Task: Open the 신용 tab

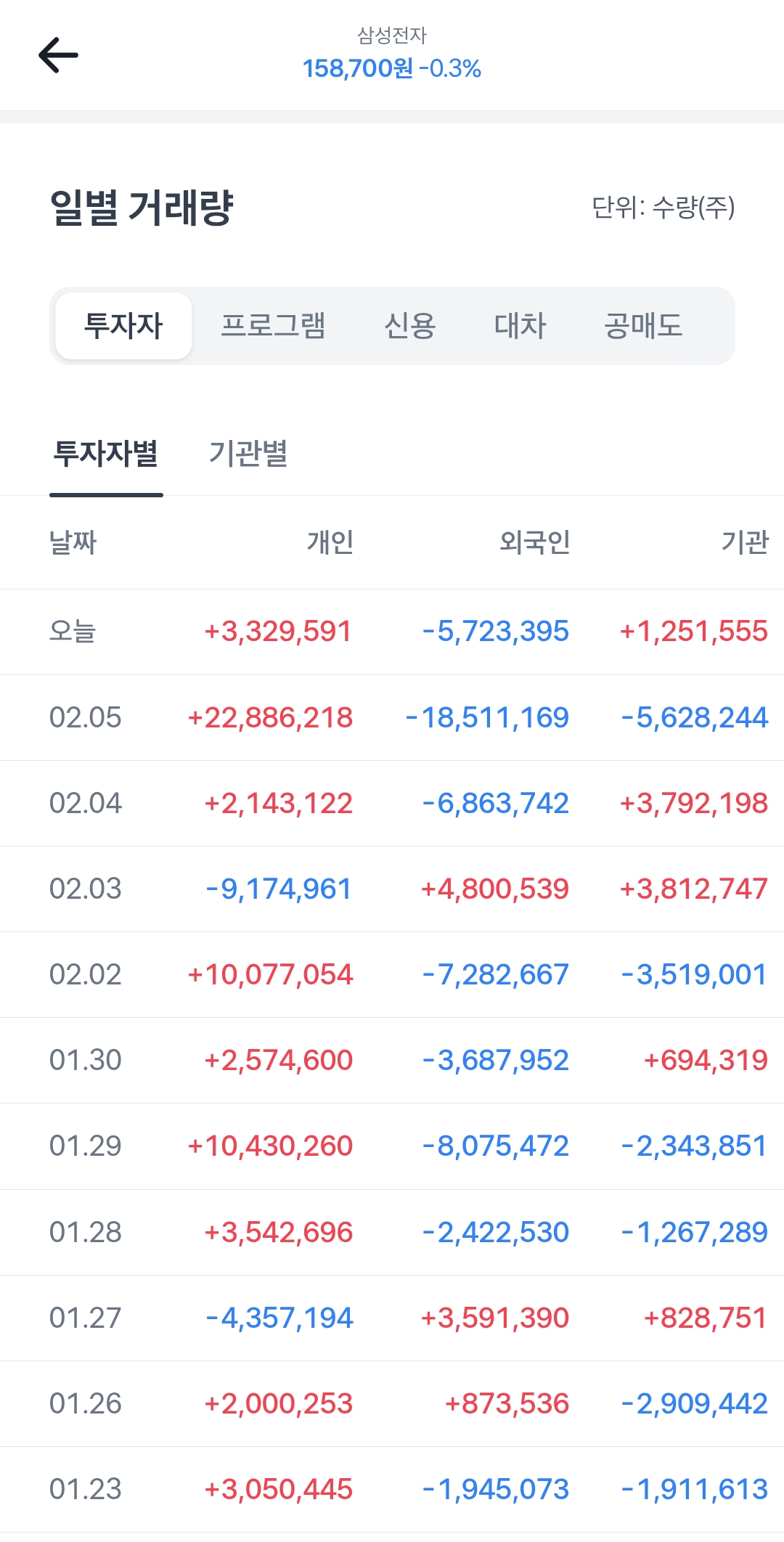Action: (409, 326)
